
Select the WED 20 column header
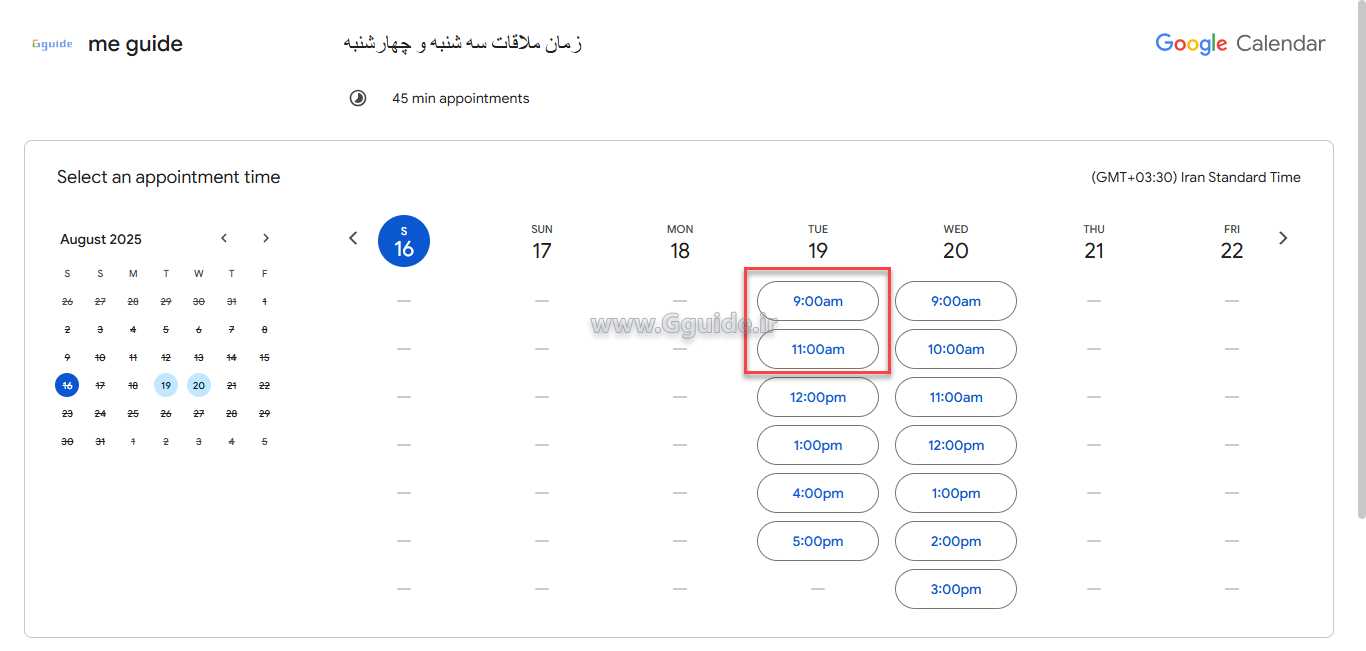click(955, 241)
